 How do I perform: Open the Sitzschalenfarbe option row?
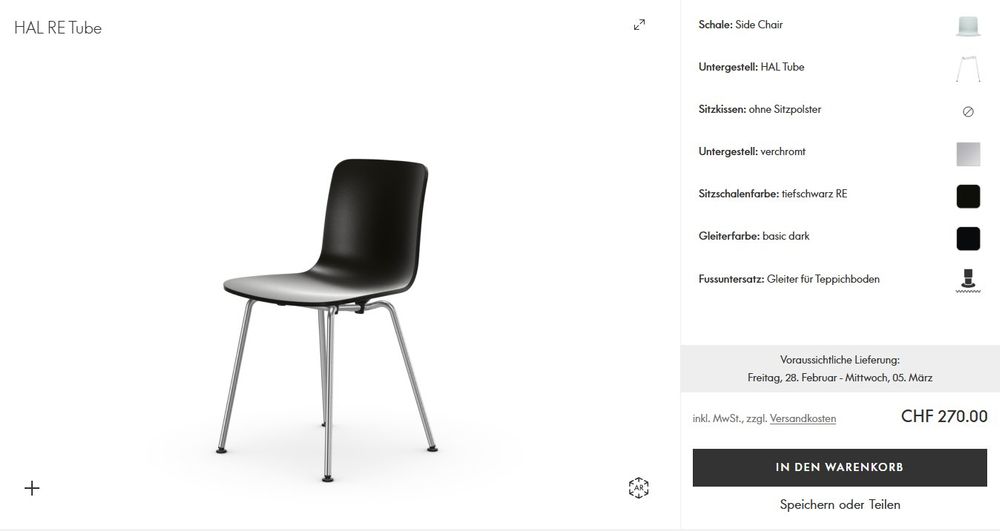tap(839, 194)
